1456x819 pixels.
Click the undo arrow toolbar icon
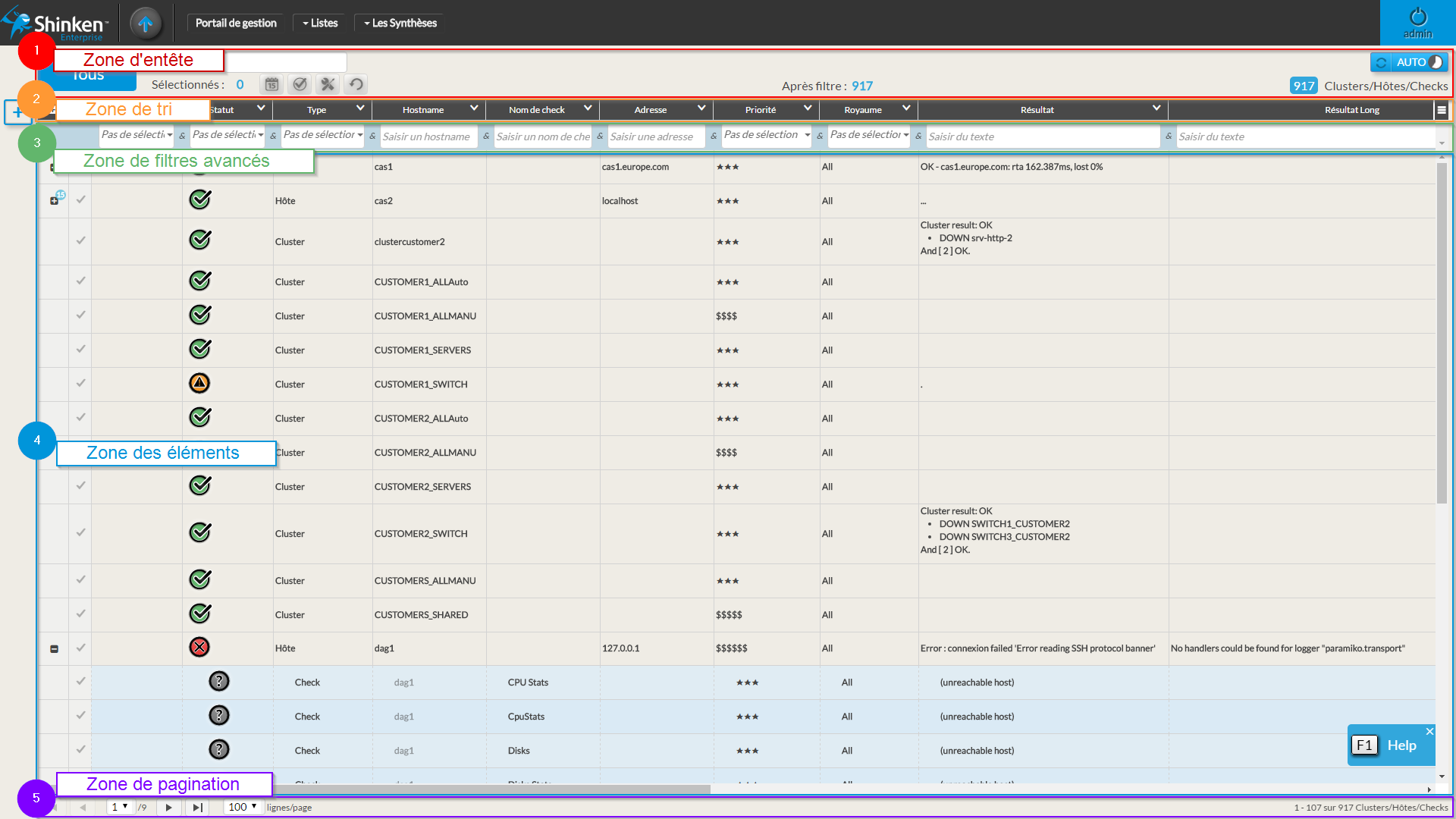[356, 84]
